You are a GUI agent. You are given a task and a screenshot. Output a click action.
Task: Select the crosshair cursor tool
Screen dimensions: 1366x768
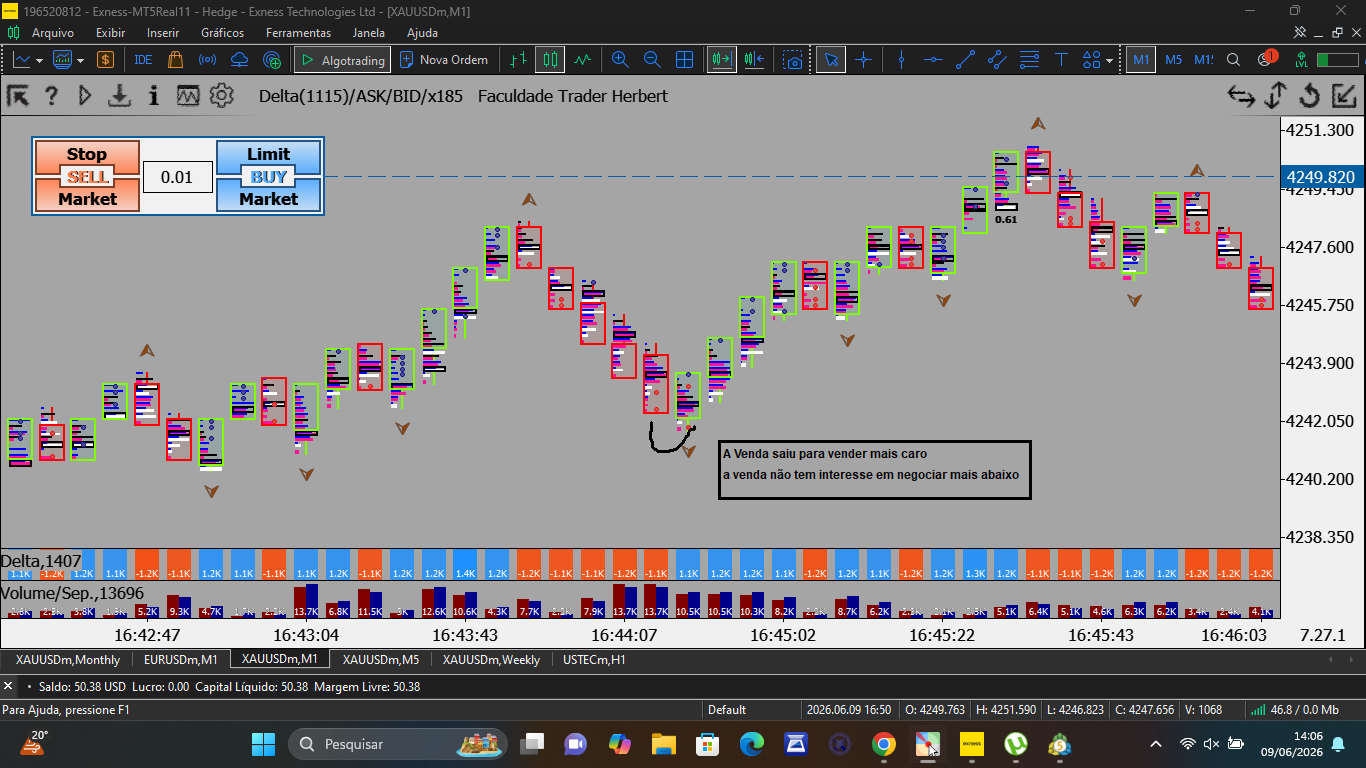(863, 60)
